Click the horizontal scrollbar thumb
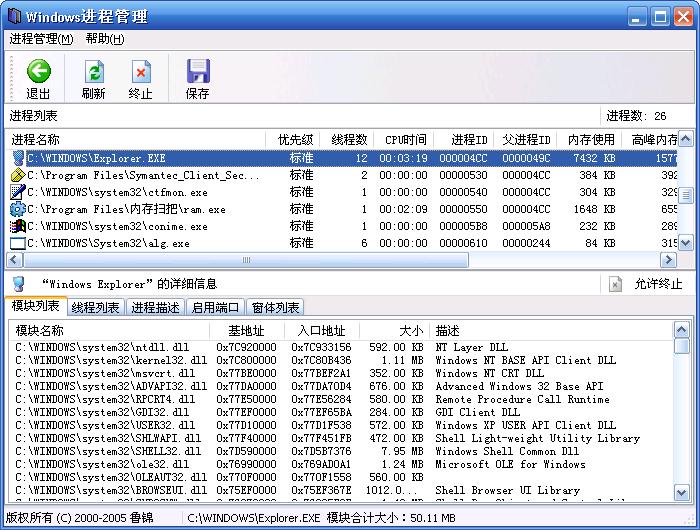 246,259
